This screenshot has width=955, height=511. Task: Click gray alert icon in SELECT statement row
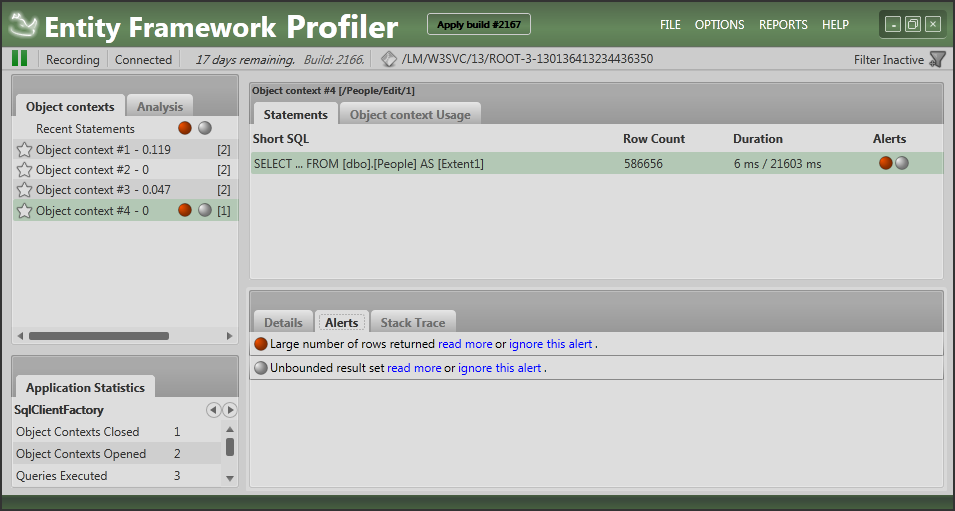[x=902, y=163]
